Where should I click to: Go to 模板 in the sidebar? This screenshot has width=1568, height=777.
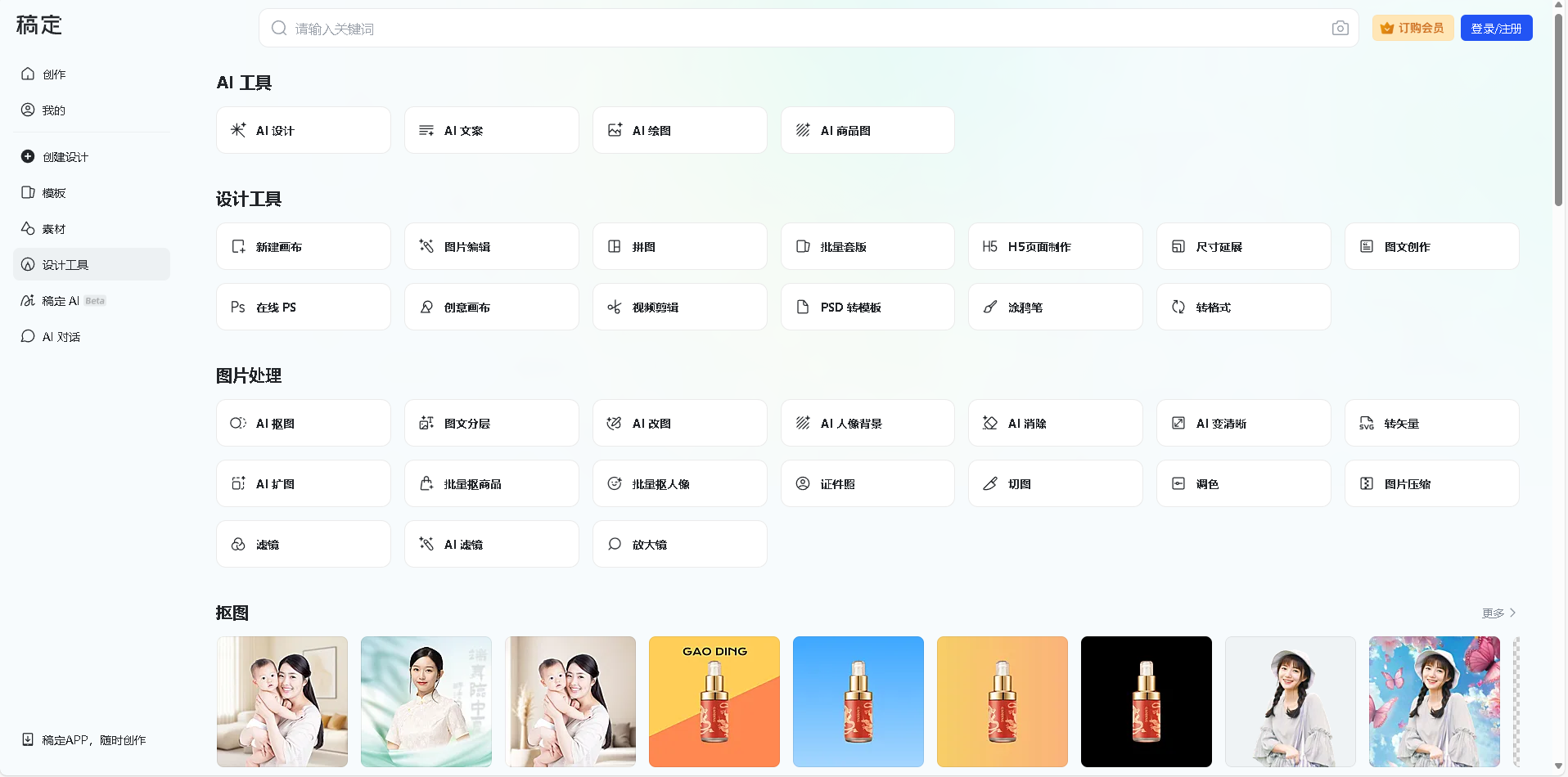click(x=54, y=193)
